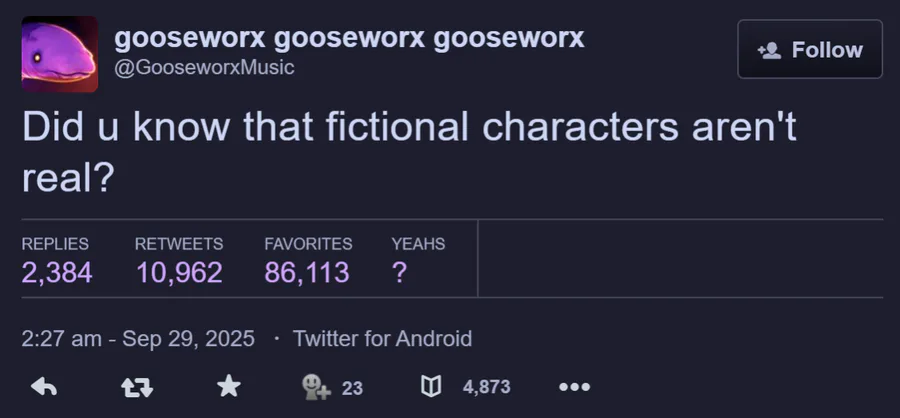
Task: Click the open book bookmark icon
Action: coord(434,387)
